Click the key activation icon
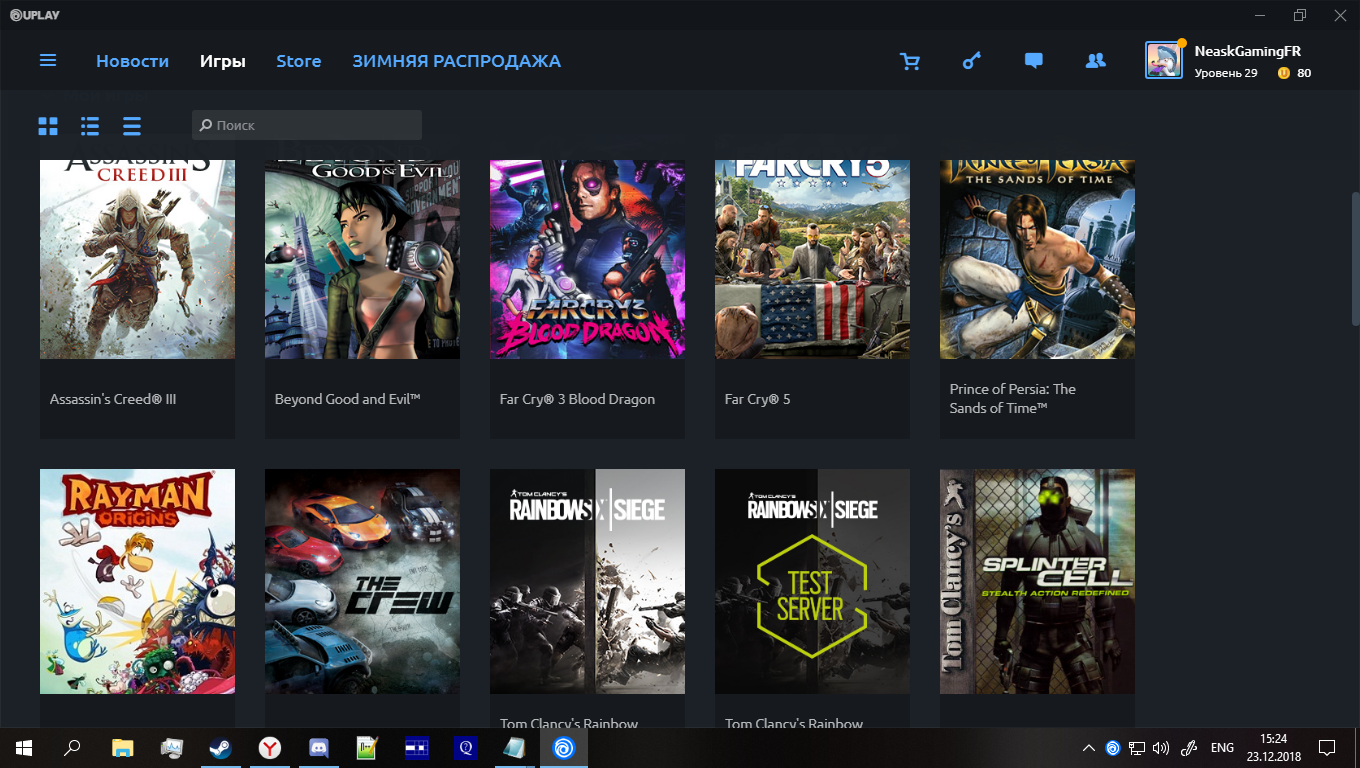1360x768 pixels. click(972, 61)
